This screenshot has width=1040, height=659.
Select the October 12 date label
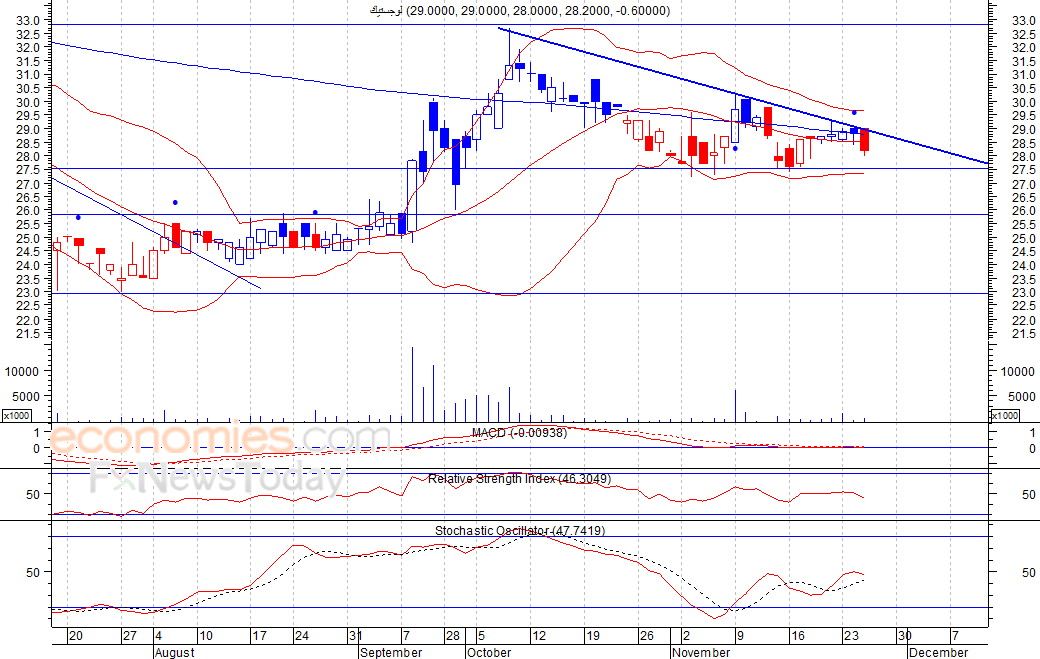click(539, 636)
